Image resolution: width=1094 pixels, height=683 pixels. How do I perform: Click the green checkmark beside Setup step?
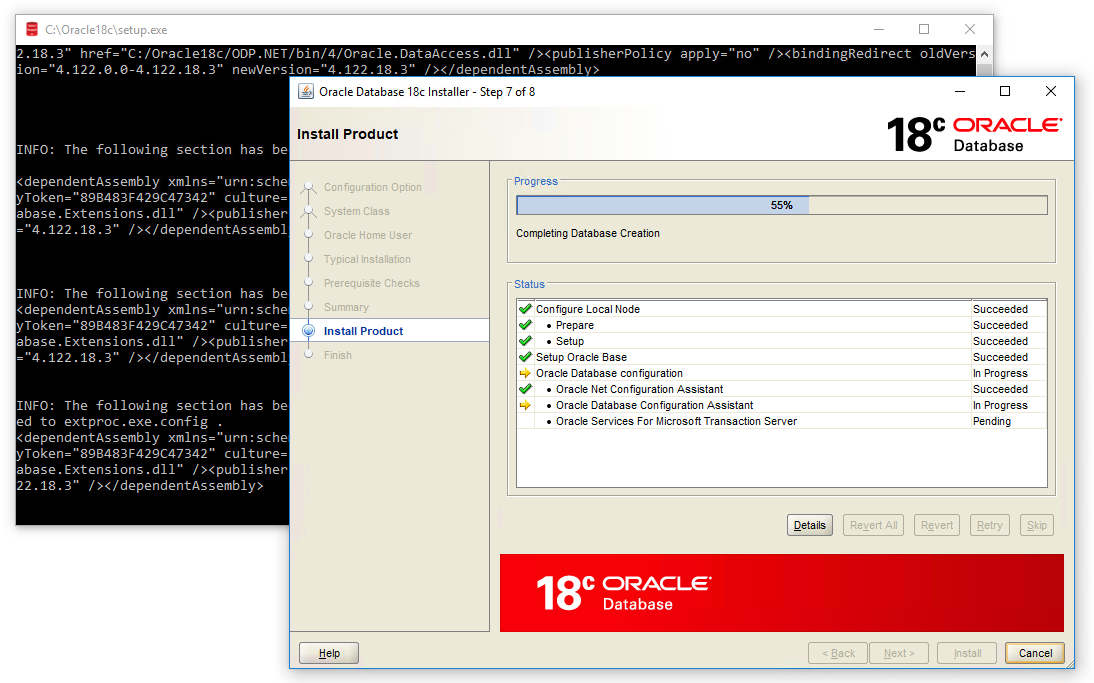point(525,340)
